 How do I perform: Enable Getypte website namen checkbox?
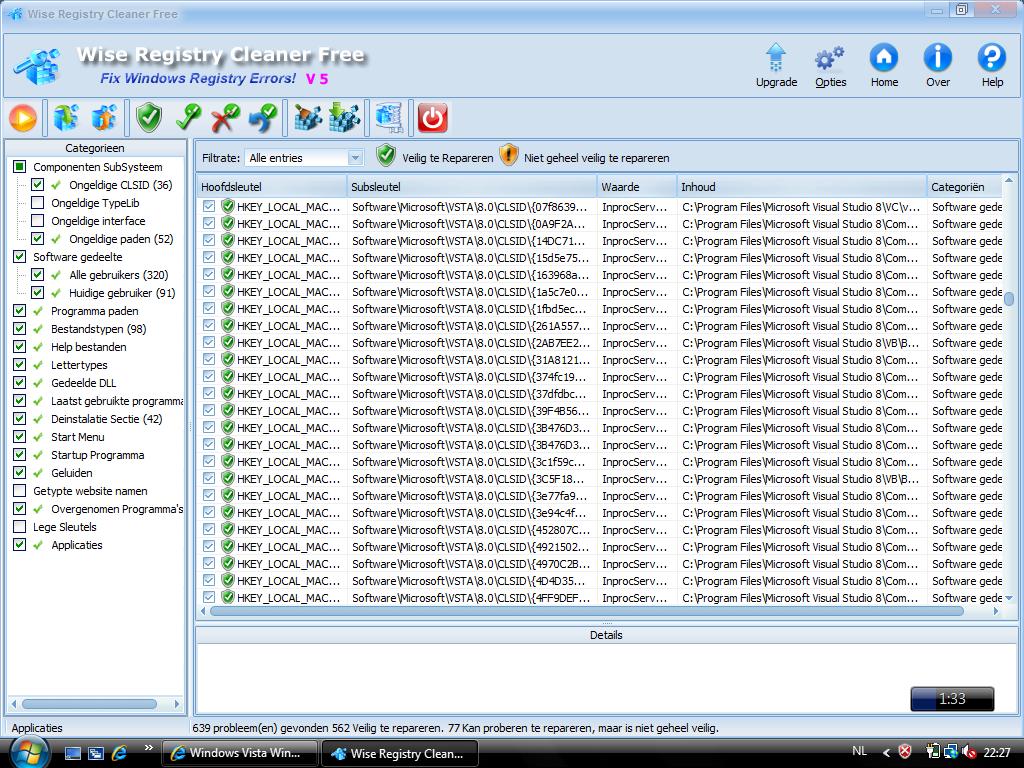coord(20,490)
